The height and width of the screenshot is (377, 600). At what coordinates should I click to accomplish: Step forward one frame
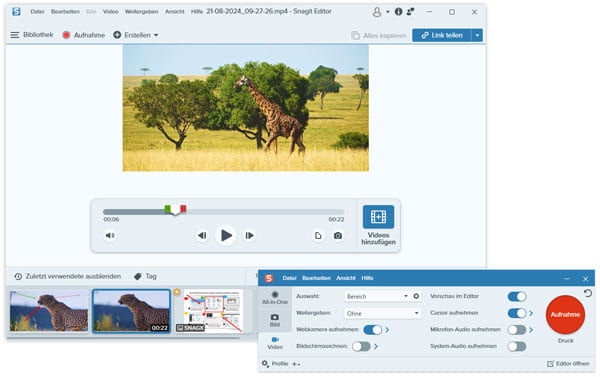pos(249,235)
